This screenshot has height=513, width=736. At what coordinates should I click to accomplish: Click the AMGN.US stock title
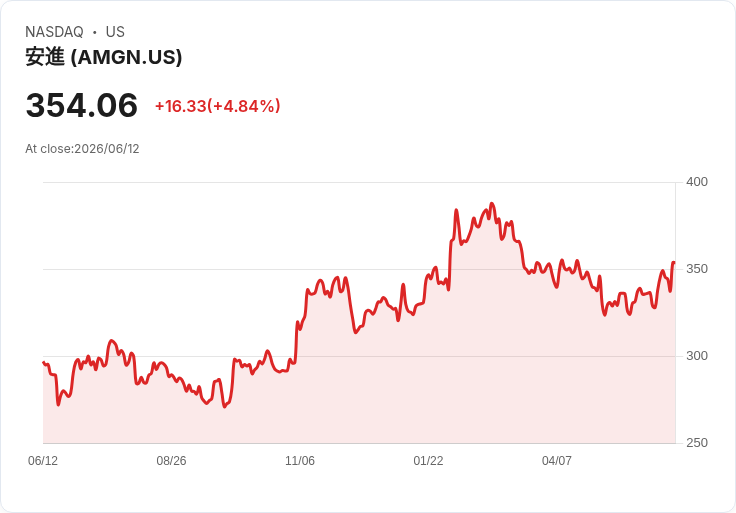click(x=104, y=57)
